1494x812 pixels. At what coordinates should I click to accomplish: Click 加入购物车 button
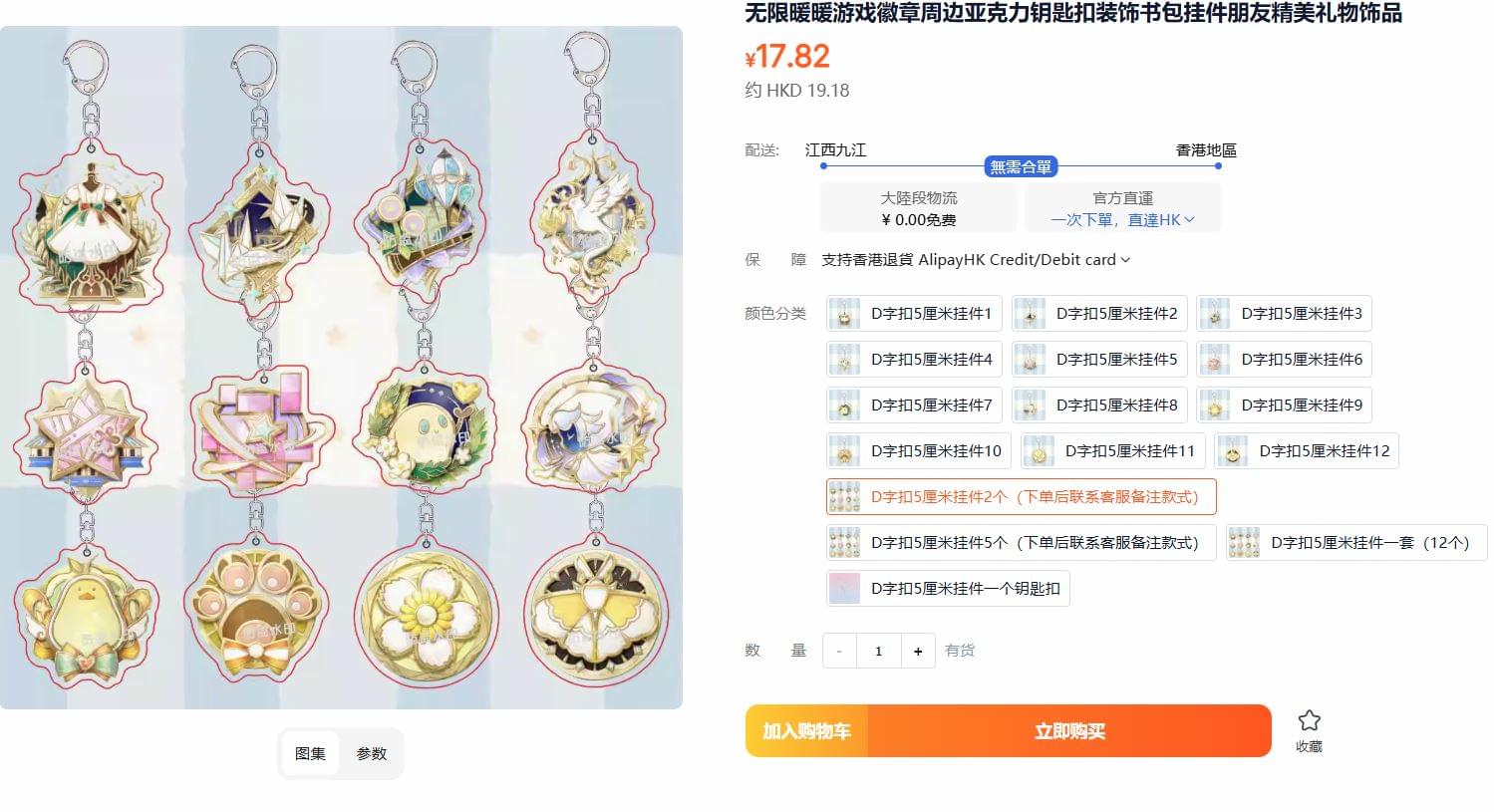[806, 731]
